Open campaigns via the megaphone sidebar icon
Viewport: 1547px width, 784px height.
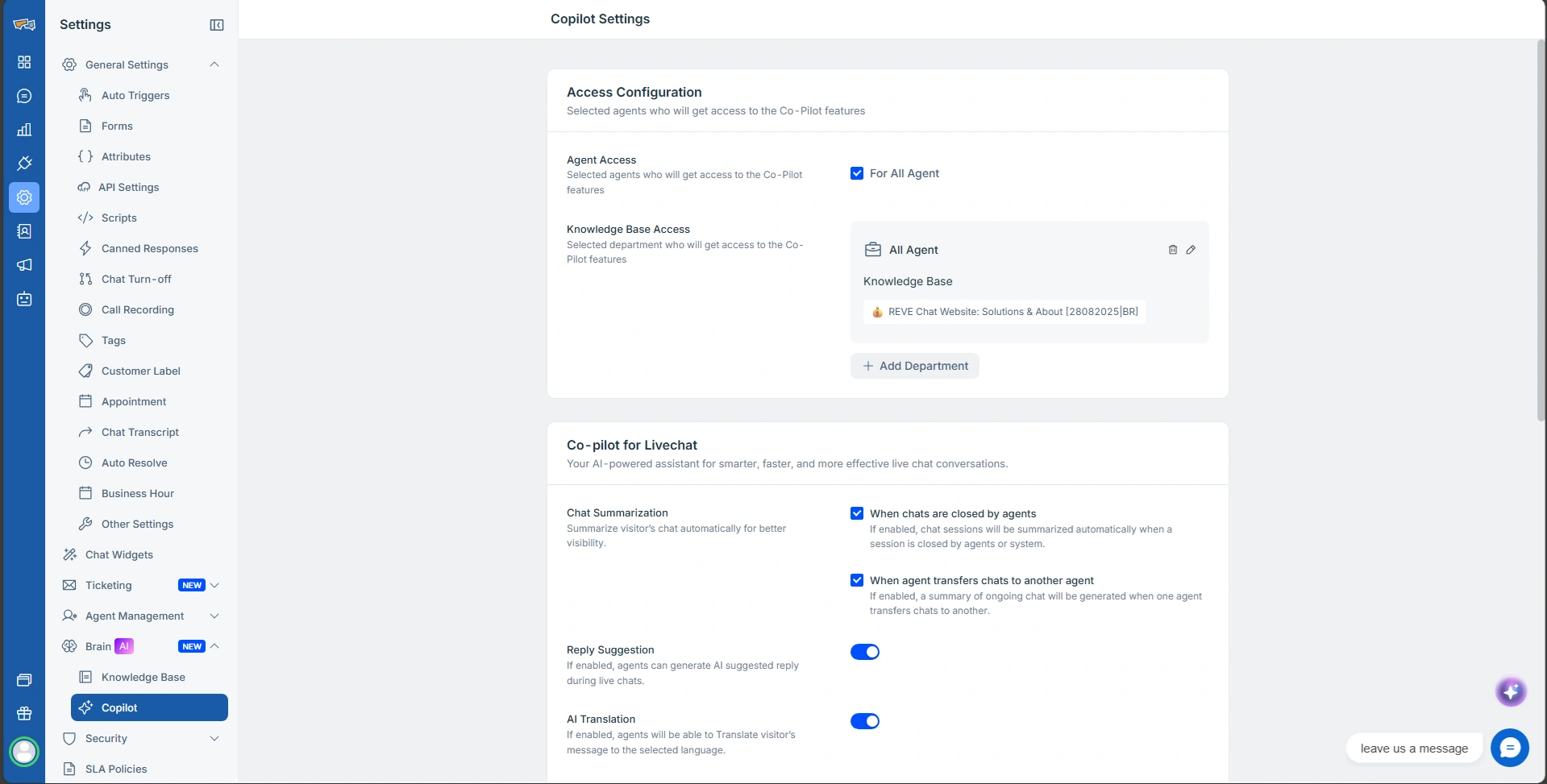click(24, 265)
